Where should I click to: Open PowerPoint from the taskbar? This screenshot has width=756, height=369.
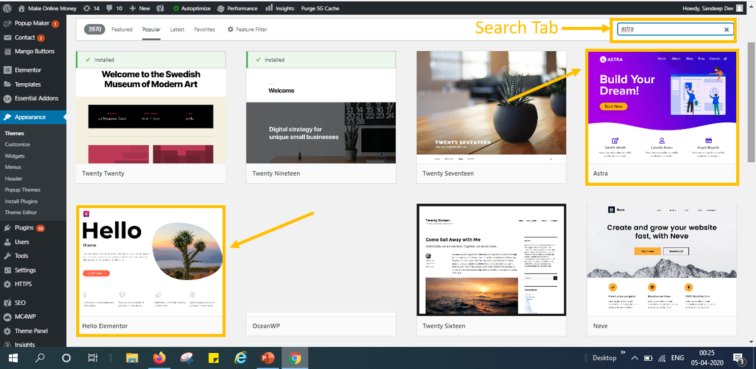tap(268, 358)
